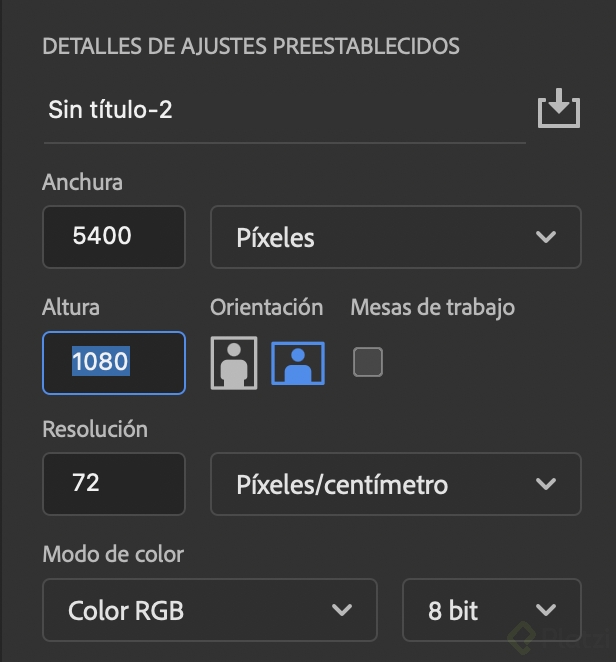Click the chevron arrow beside Color RGB
The width and height of the screenshot is (616, 662).
(x=342, y=609)
